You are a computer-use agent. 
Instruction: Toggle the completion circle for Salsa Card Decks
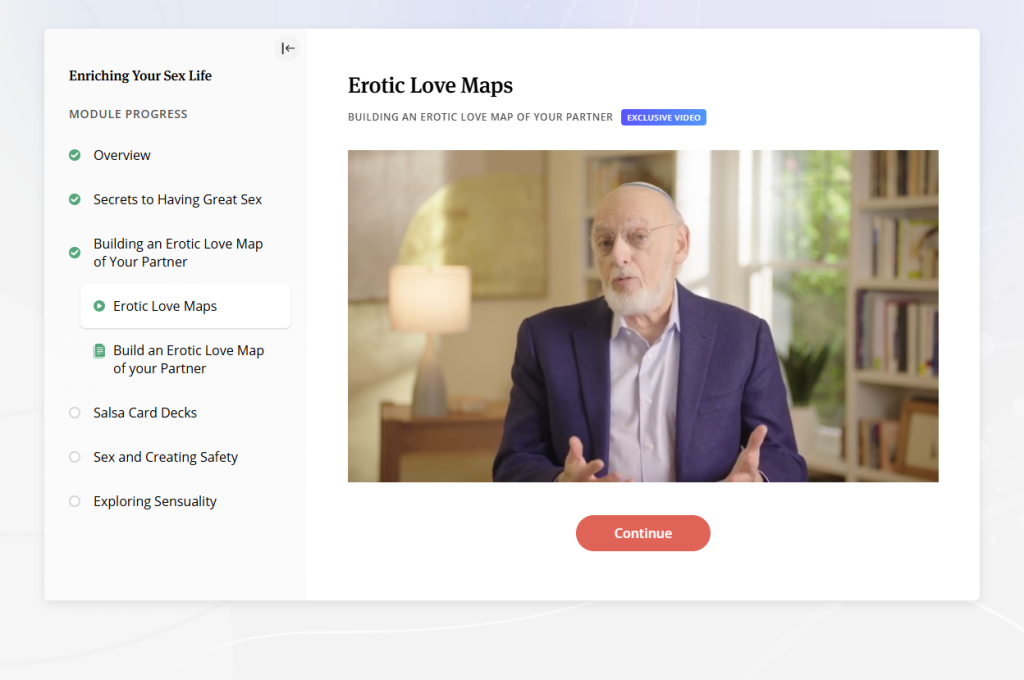tap(74, 412)
